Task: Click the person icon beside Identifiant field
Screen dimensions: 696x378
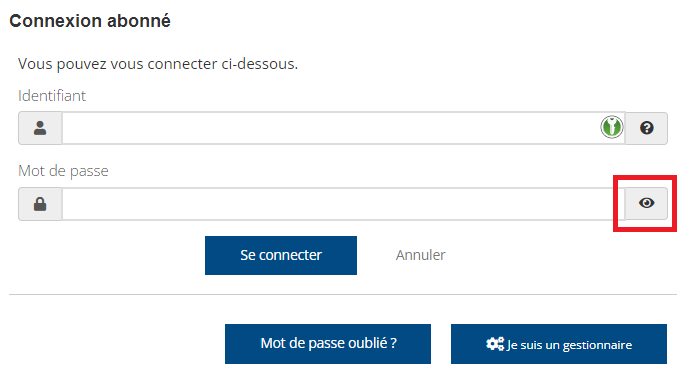Action: coord(40,128)
